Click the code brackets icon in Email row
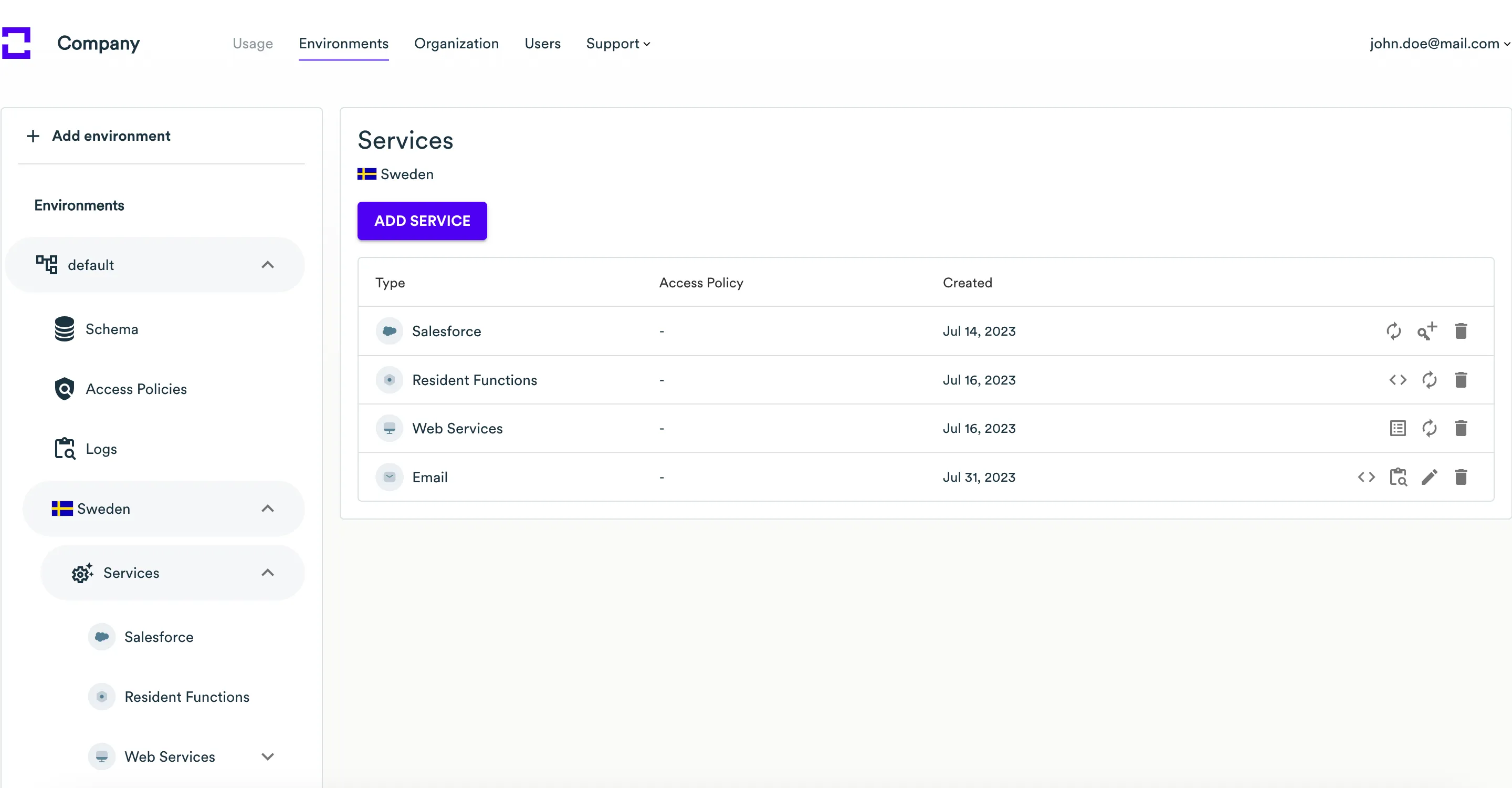Screen dimensions: 1512x788 (1366, 478)
